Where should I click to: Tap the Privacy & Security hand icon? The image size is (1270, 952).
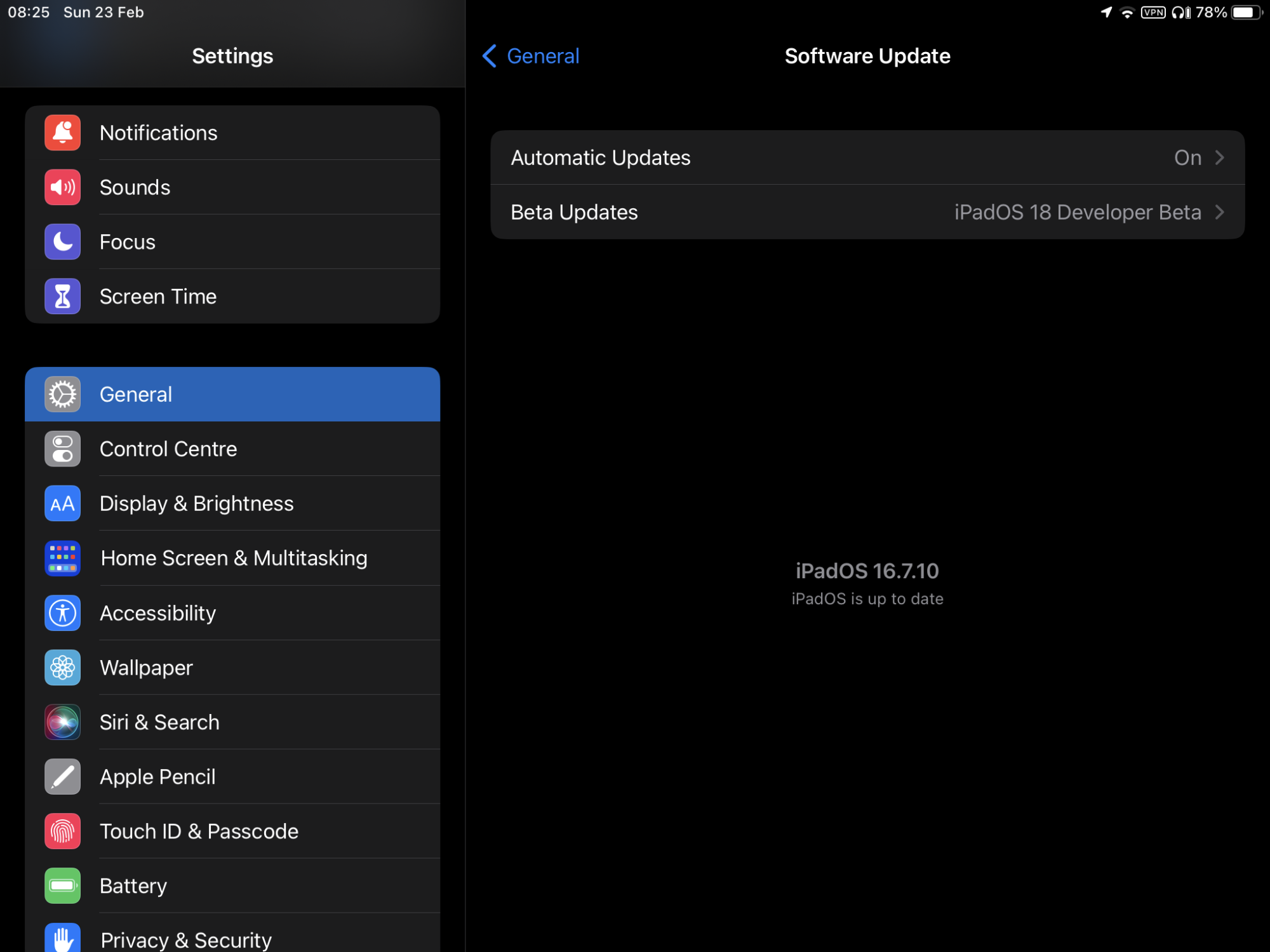(x=62, y=938)
